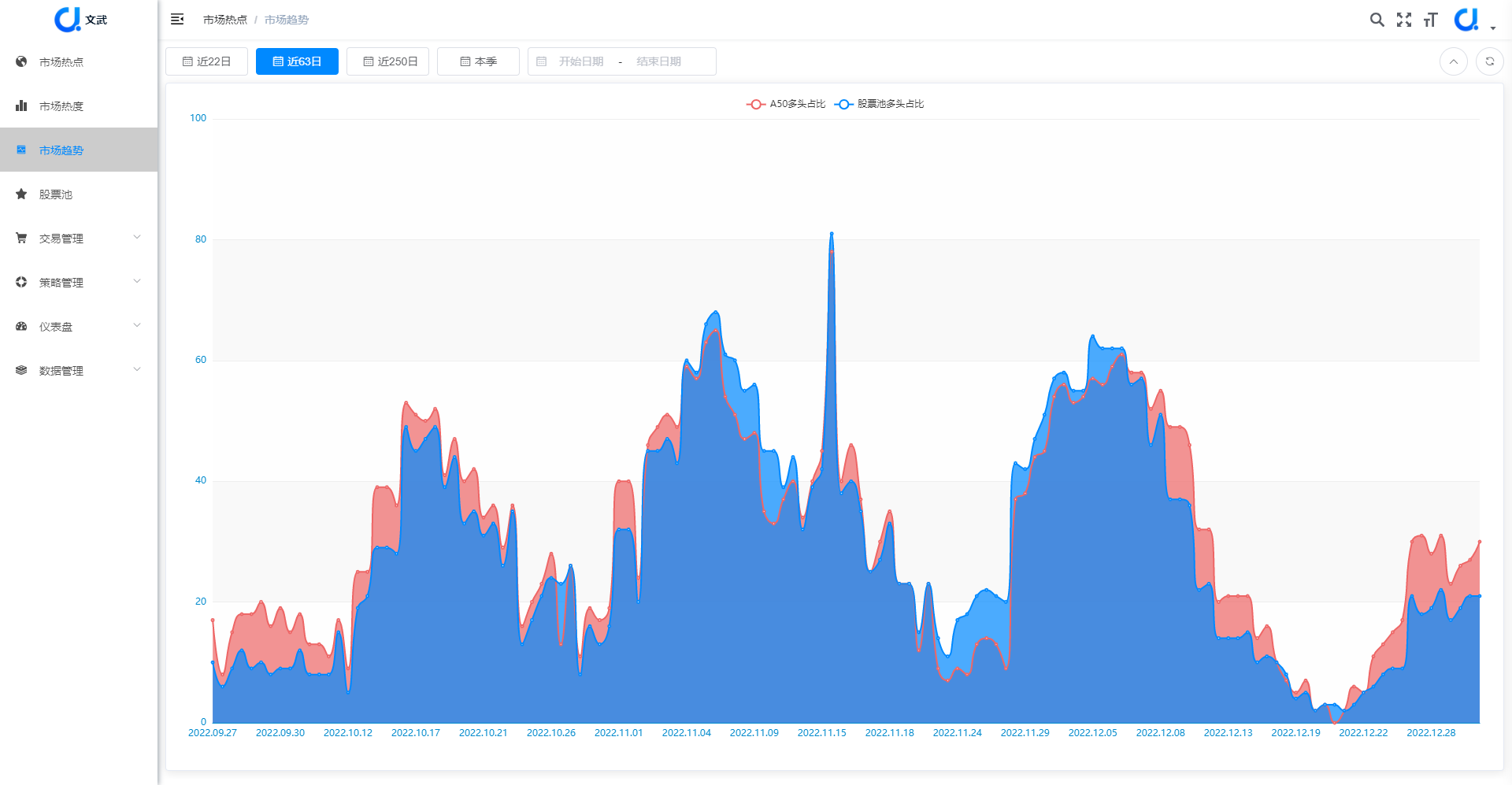Screen dimensions: 1512x785
Task: Click the calendar icon in date range field
Action: click(542, 61)
